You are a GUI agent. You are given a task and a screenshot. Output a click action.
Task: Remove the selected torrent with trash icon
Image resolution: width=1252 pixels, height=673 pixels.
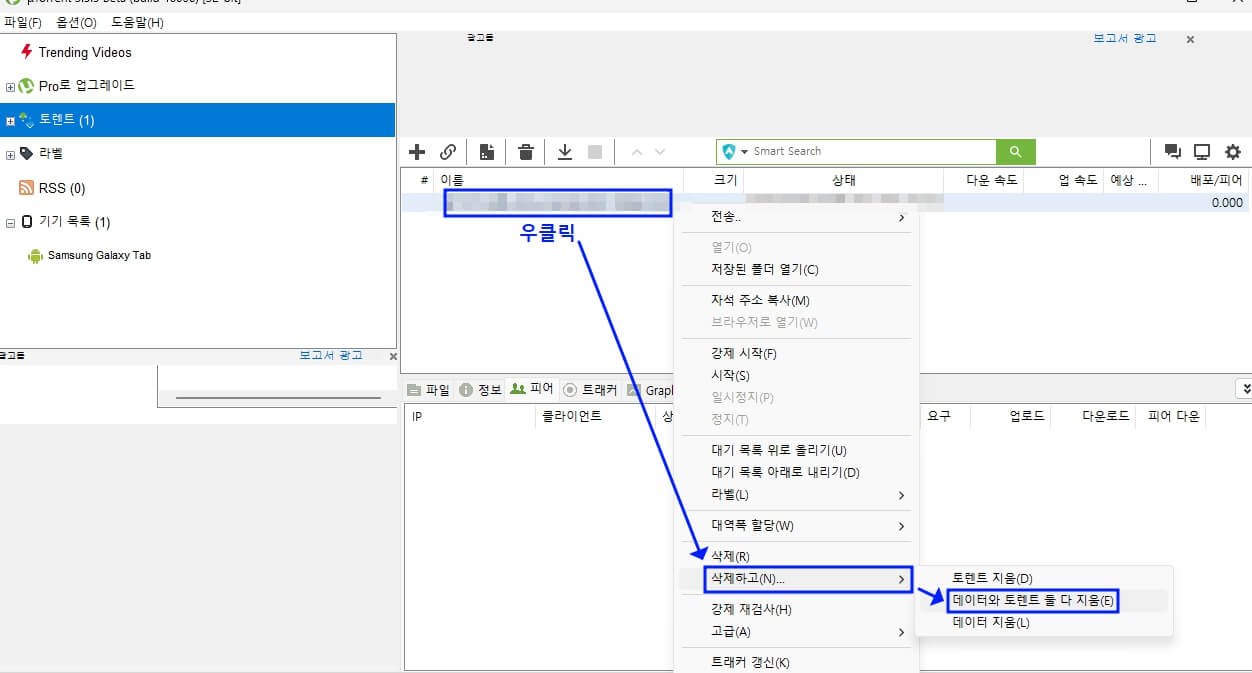[525, 152]
